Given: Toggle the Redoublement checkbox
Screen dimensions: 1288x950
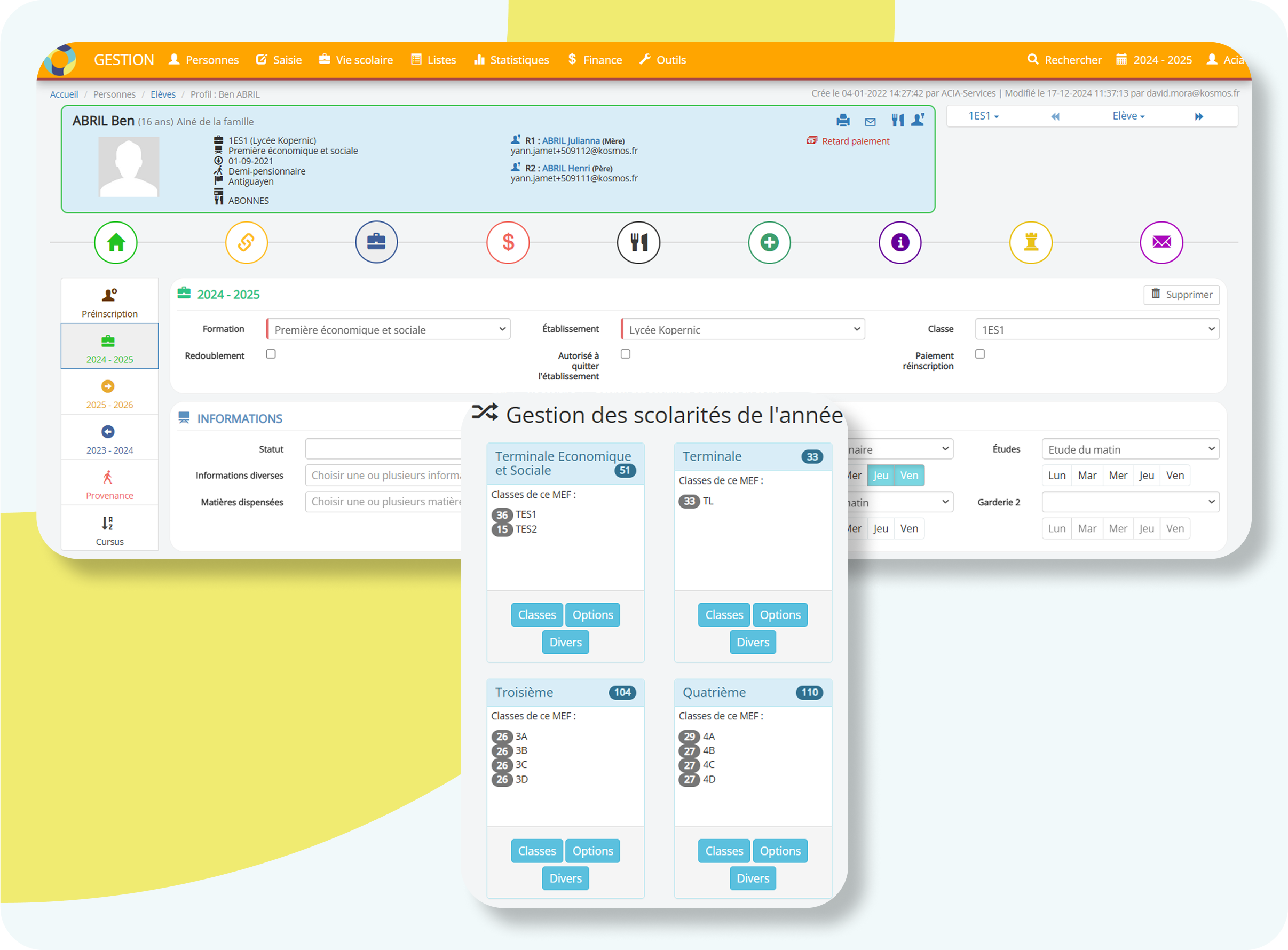Looking at the screenshot, I should pos(271,354).
